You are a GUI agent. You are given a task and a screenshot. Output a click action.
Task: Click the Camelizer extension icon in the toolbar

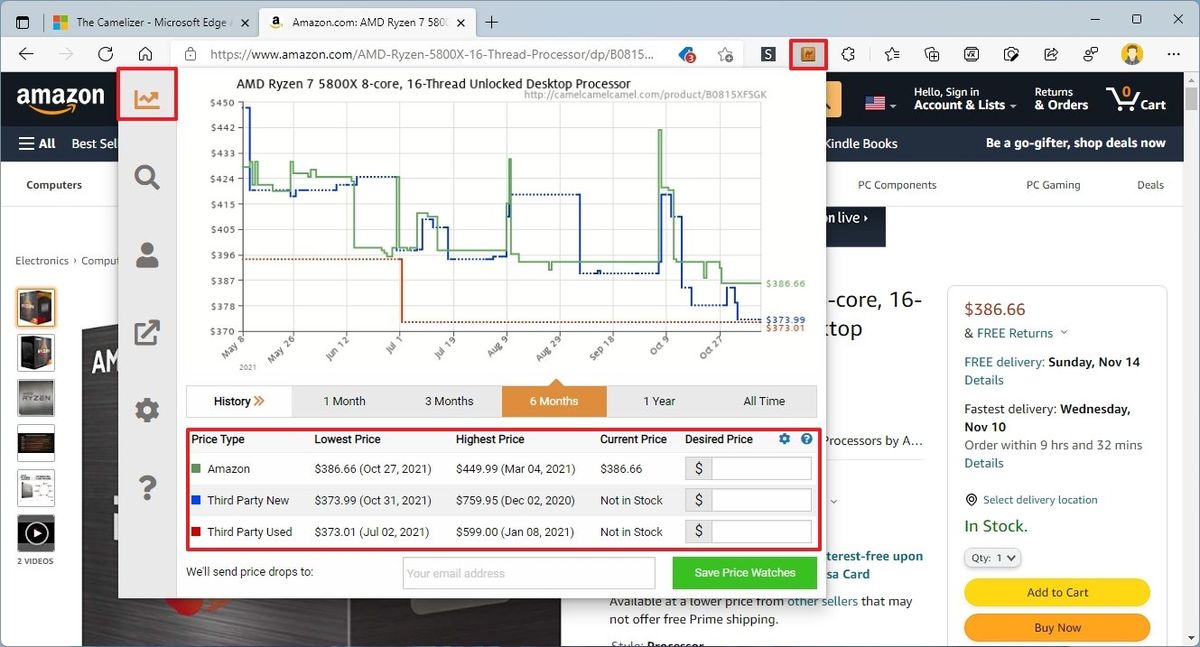(807, 54)
